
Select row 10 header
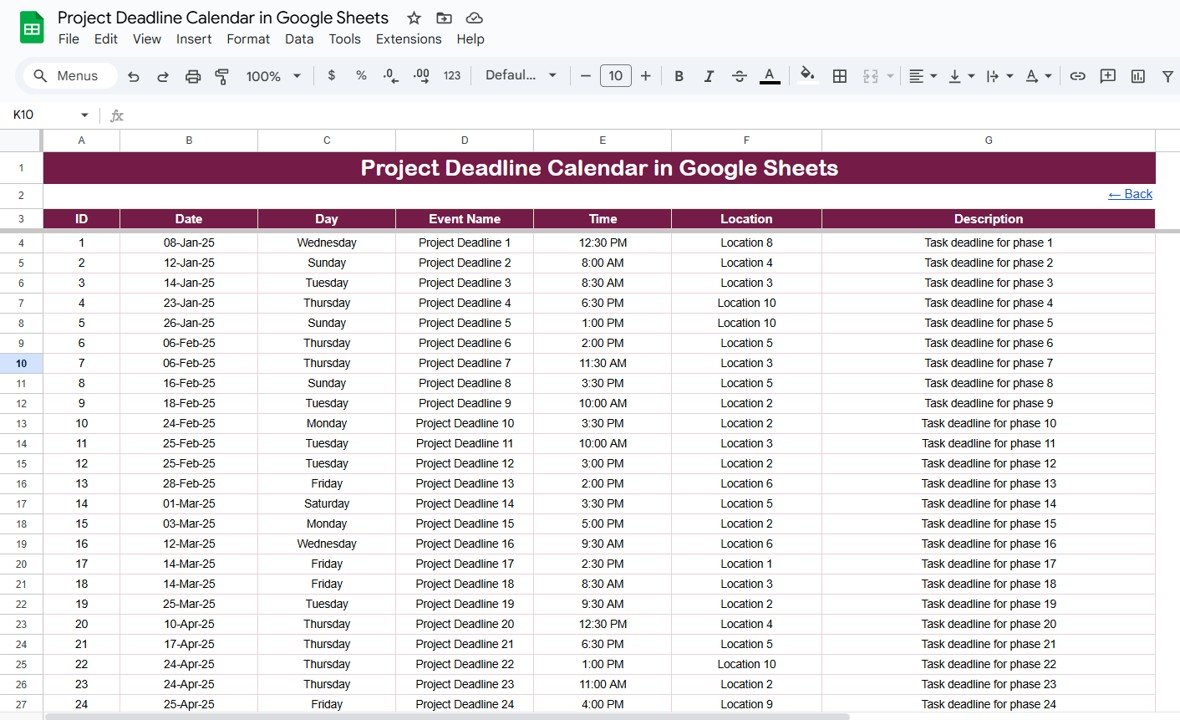(x=21, y=363)
